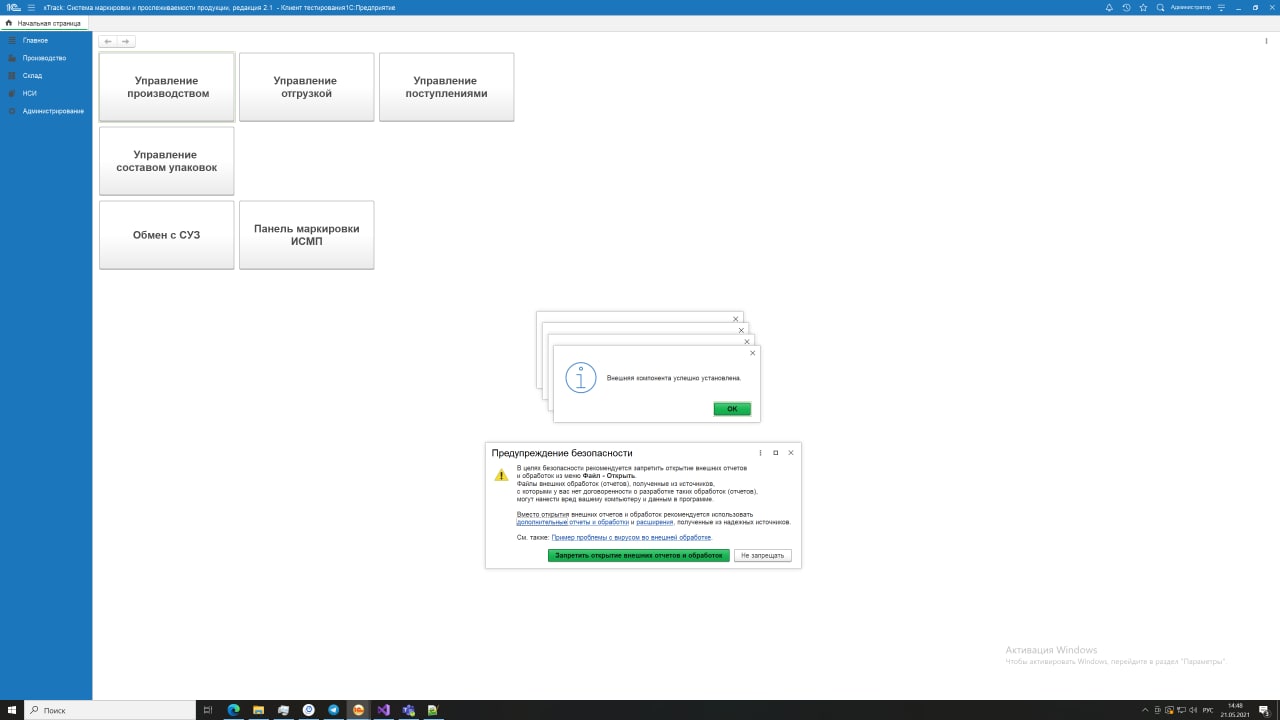Open the Главное section in the sidebar
This screenshot has width=1280, height=720.
pos(35,41)
